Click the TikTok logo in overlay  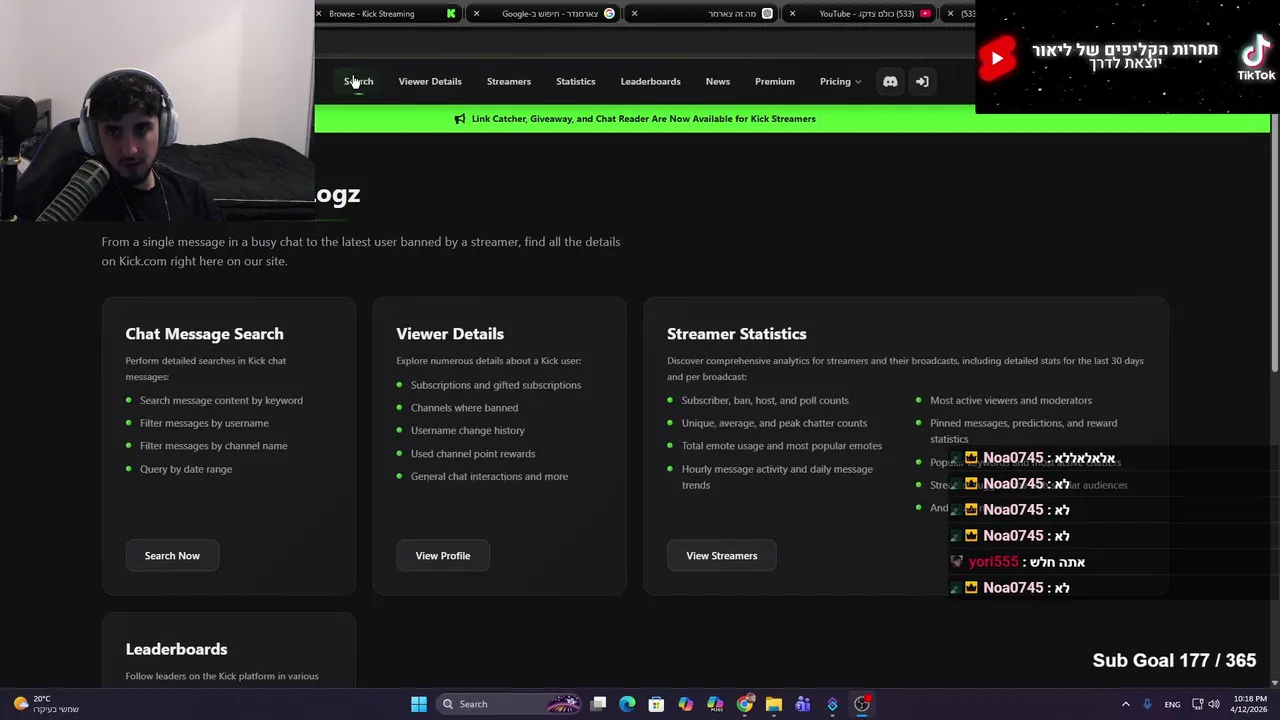(1256, 58)
